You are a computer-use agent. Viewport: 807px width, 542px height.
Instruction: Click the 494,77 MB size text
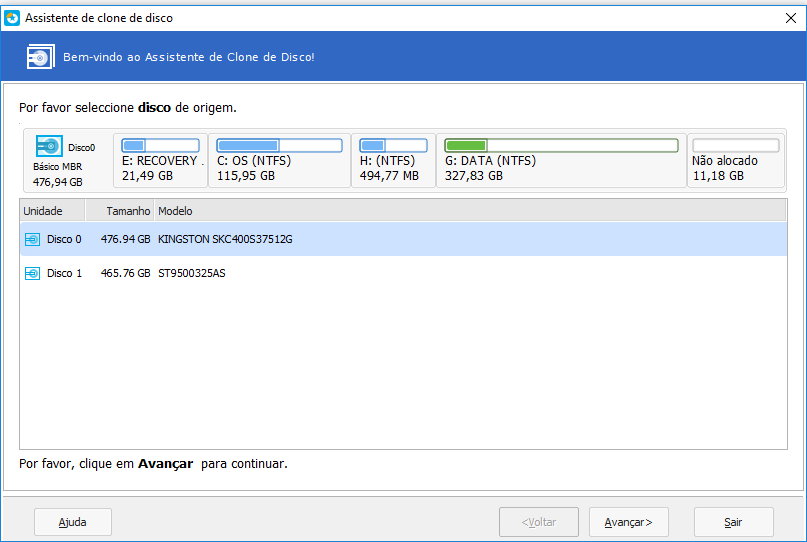point(389,176)
